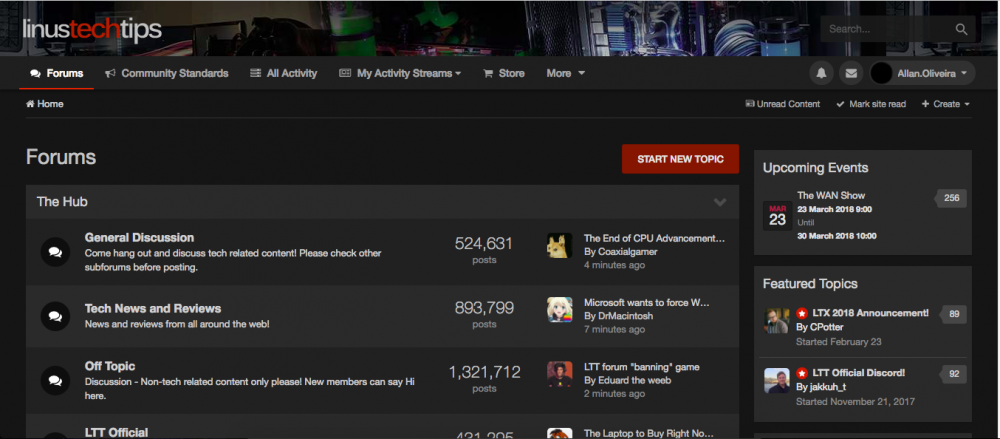The height and width of the screenshot is (439, 1000).
Task: Open The End of CPU Advancement topic
Action: point(654,238)
